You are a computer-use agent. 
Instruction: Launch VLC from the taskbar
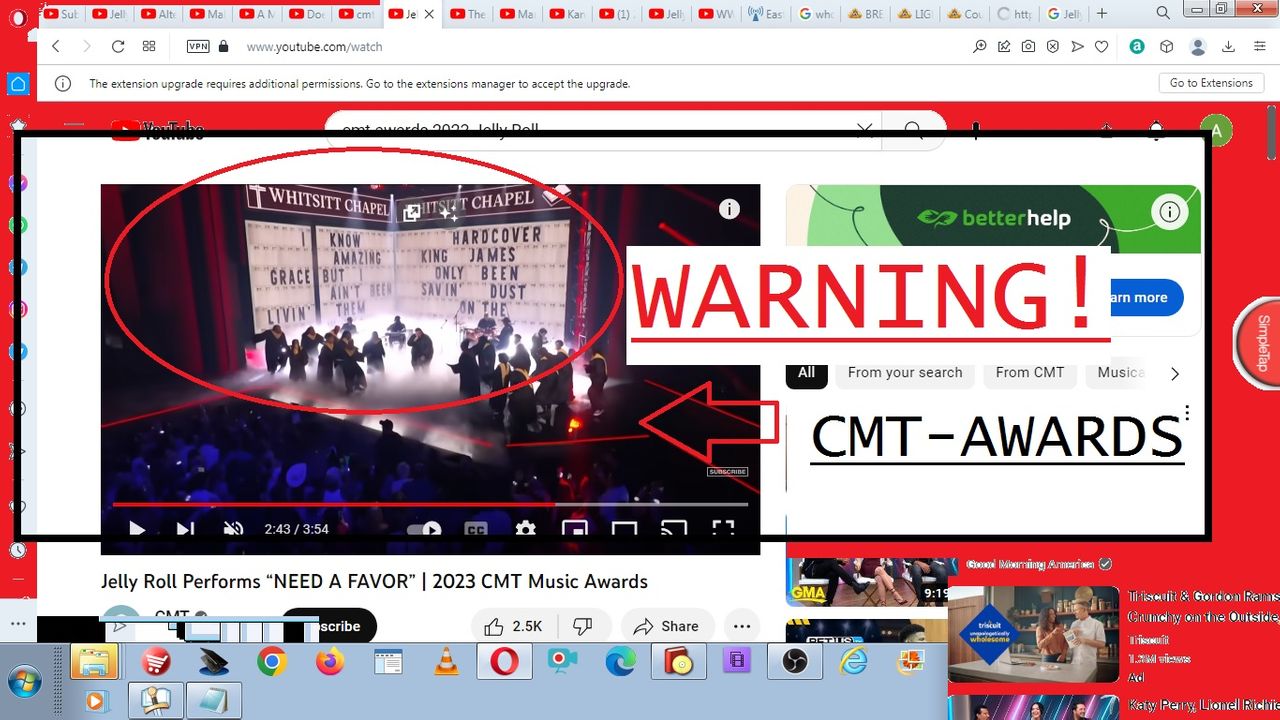[x=446, y=661]
